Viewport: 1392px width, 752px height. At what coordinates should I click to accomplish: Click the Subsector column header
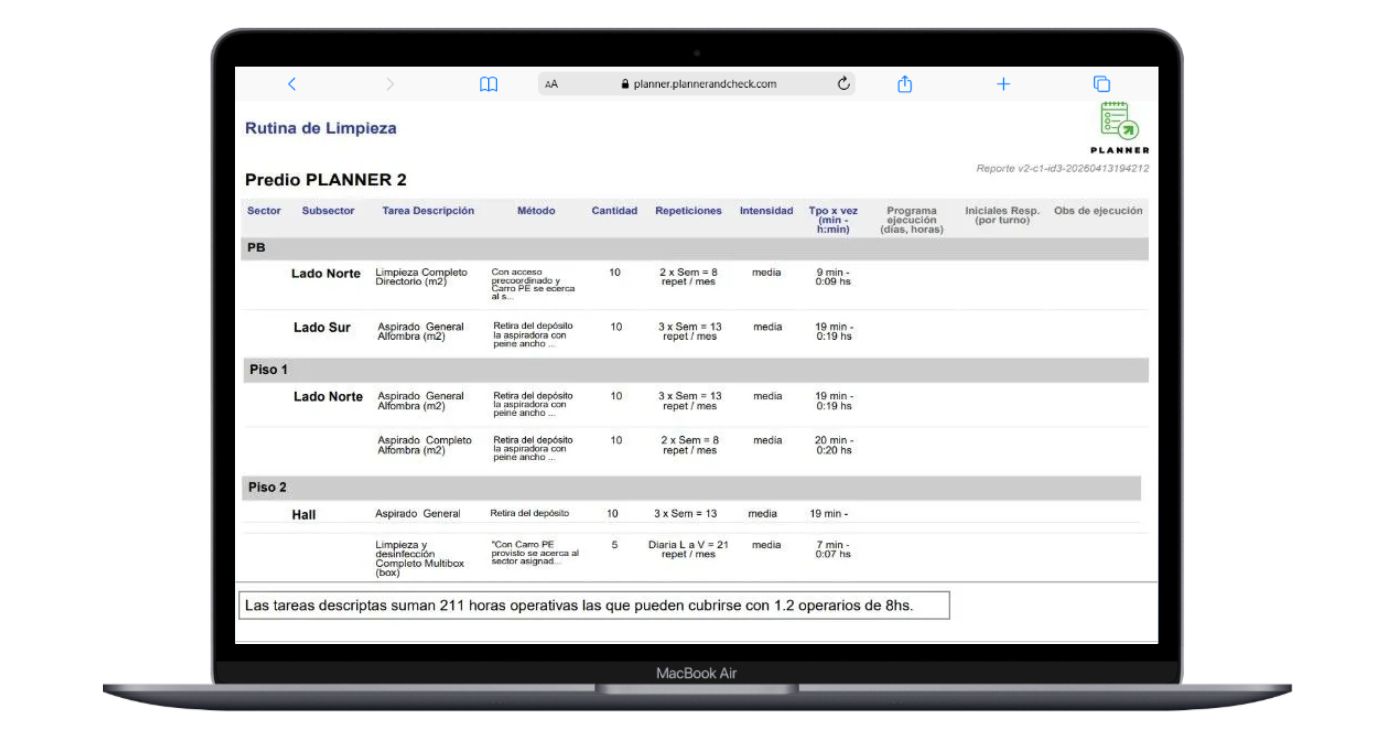coord(328,211)
